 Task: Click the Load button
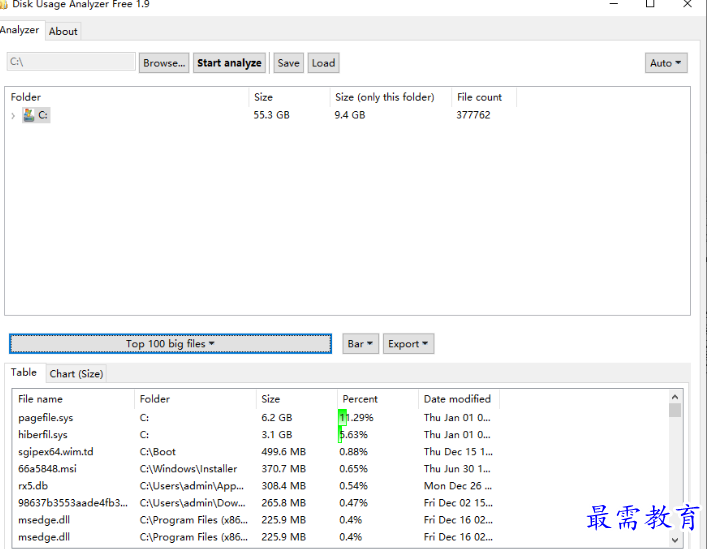coord(323,63)
